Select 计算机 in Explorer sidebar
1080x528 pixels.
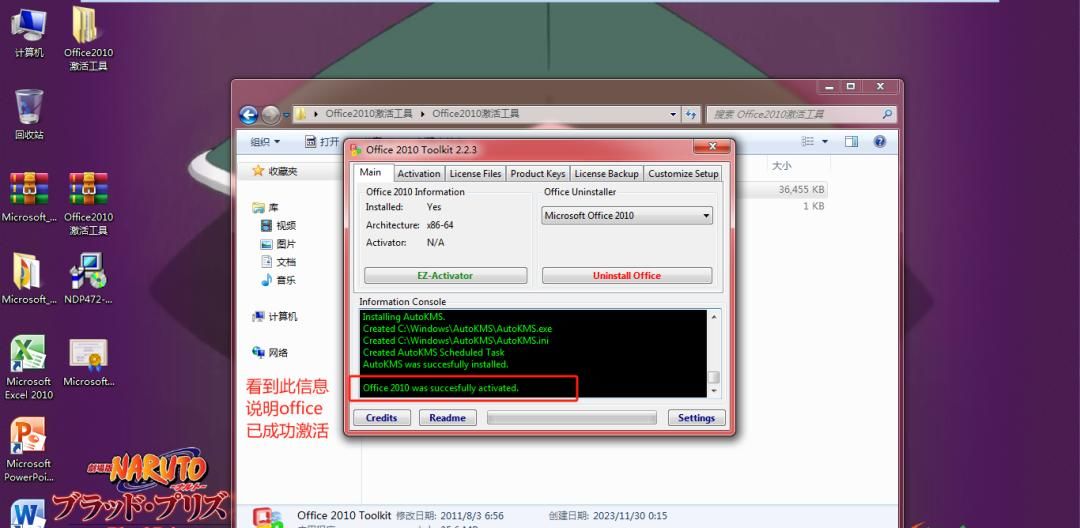click(x=275, y=317)
